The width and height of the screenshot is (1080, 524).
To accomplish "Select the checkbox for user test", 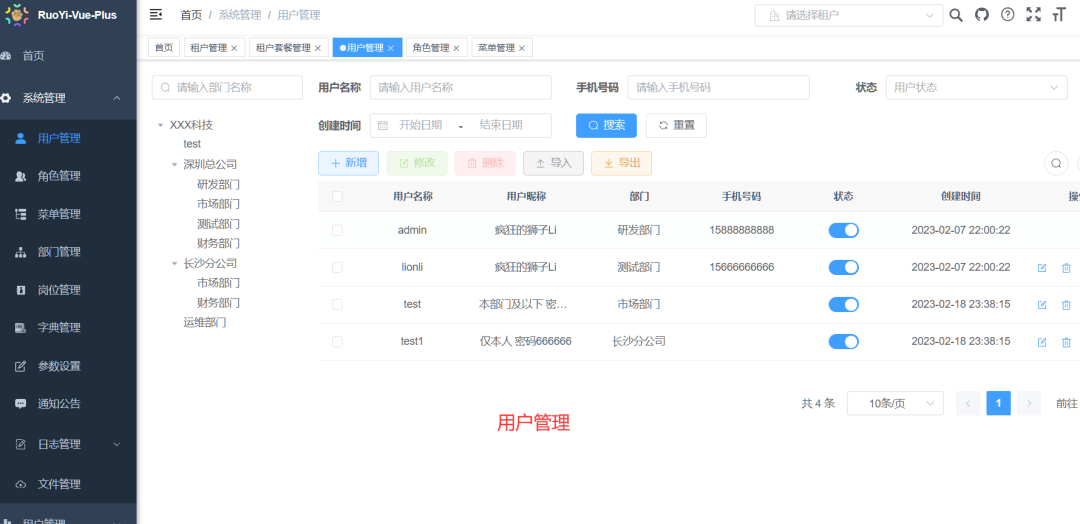I will coord(337,304).
